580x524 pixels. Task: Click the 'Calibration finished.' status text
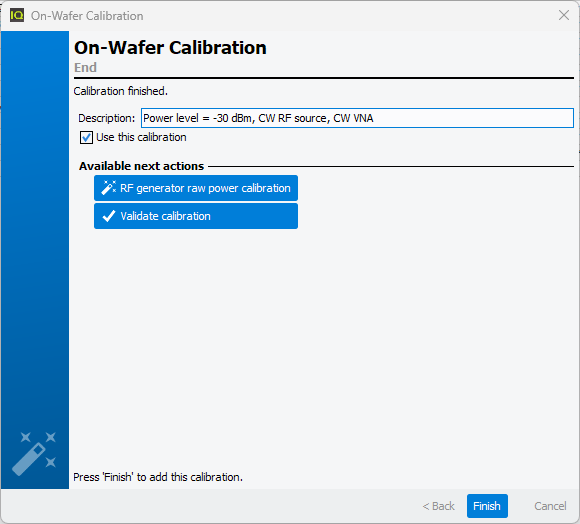point(121,91)
